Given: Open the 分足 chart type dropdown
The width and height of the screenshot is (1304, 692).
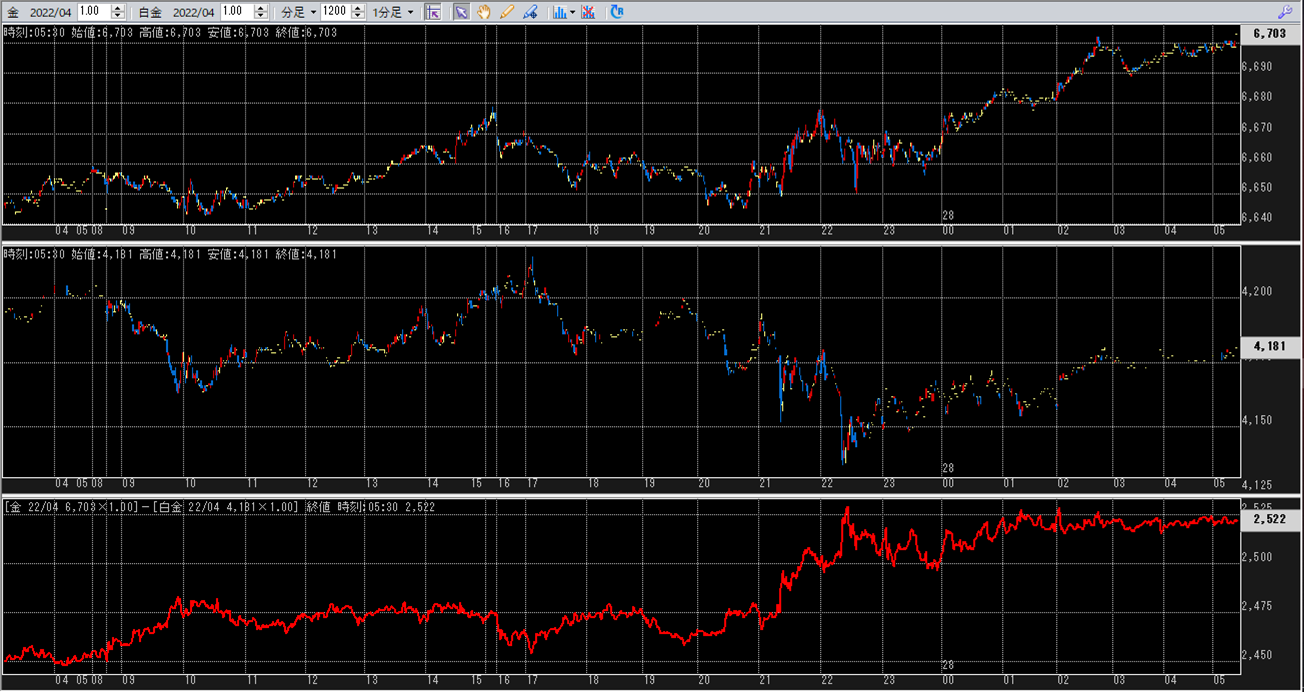Looking at the screenshot, I should [x=299, y=12].
